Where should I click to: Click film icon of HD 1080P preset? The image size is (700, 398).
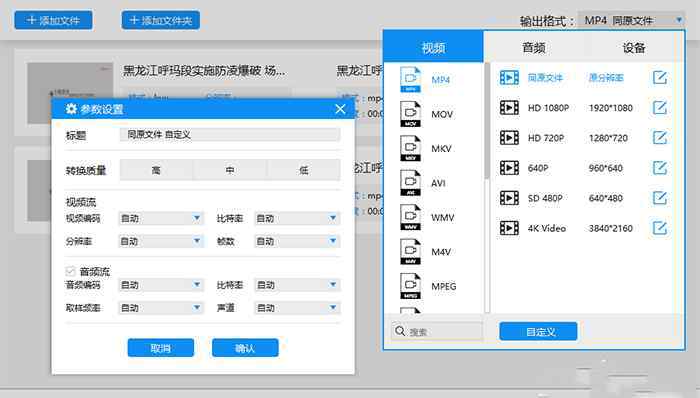coord(509,108)
